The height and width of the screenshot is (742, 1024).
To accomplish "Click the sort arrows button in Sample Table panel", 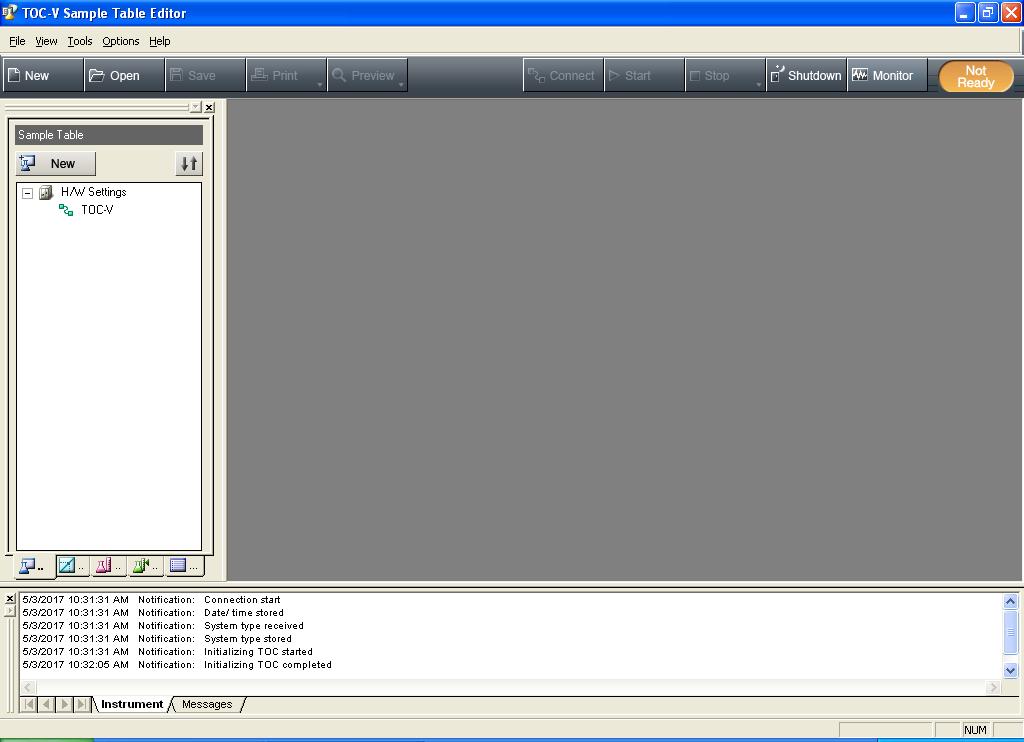I will pyautogui.click(x=189, y=163).
